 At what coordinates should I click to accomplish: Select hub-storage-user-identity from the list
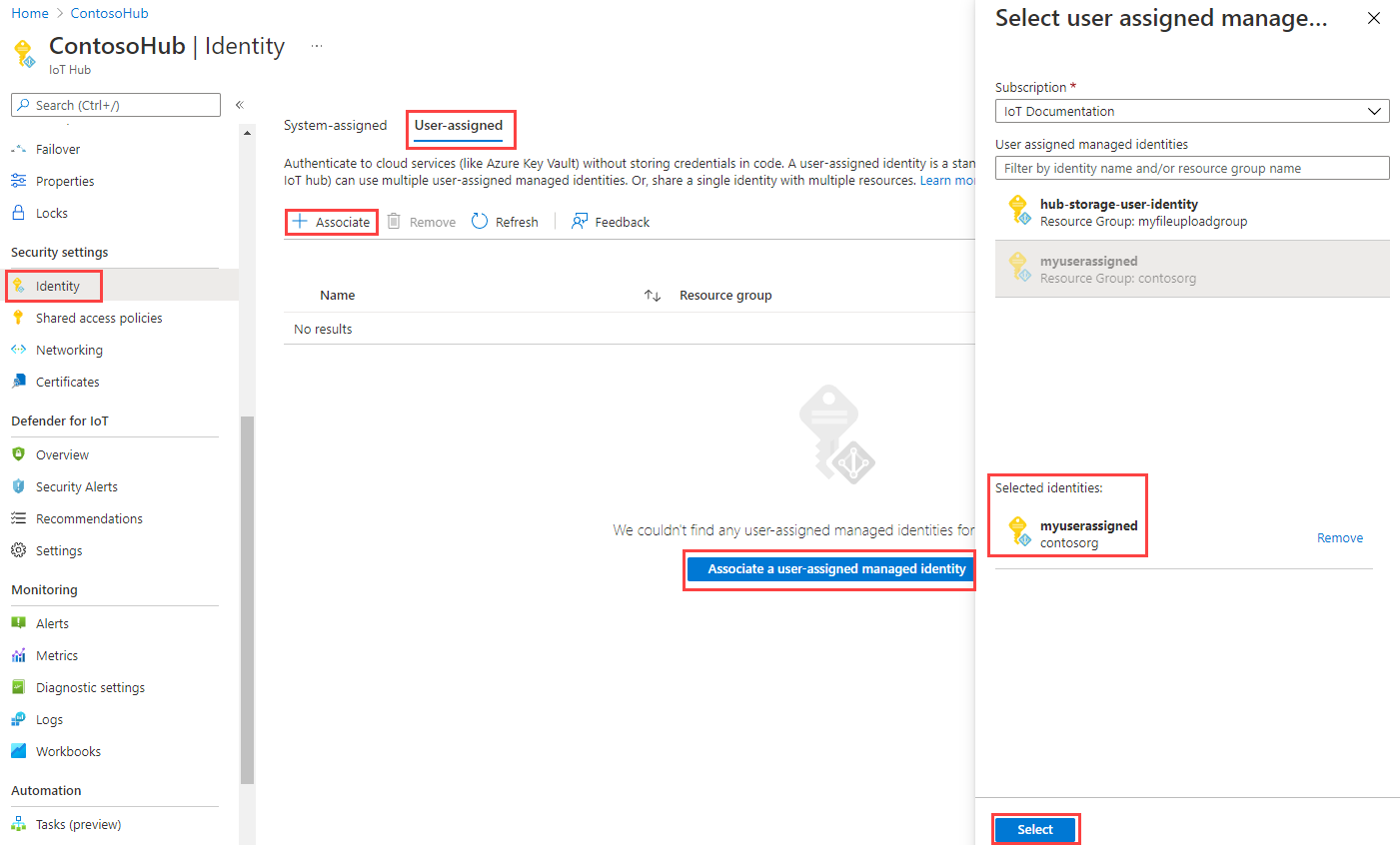[x=1192, y=212]
